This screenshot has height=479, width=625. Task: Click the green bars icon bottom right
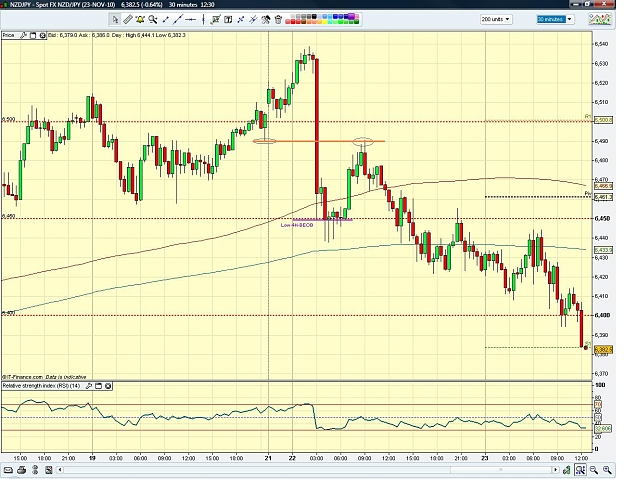click(x=566, y=469)
